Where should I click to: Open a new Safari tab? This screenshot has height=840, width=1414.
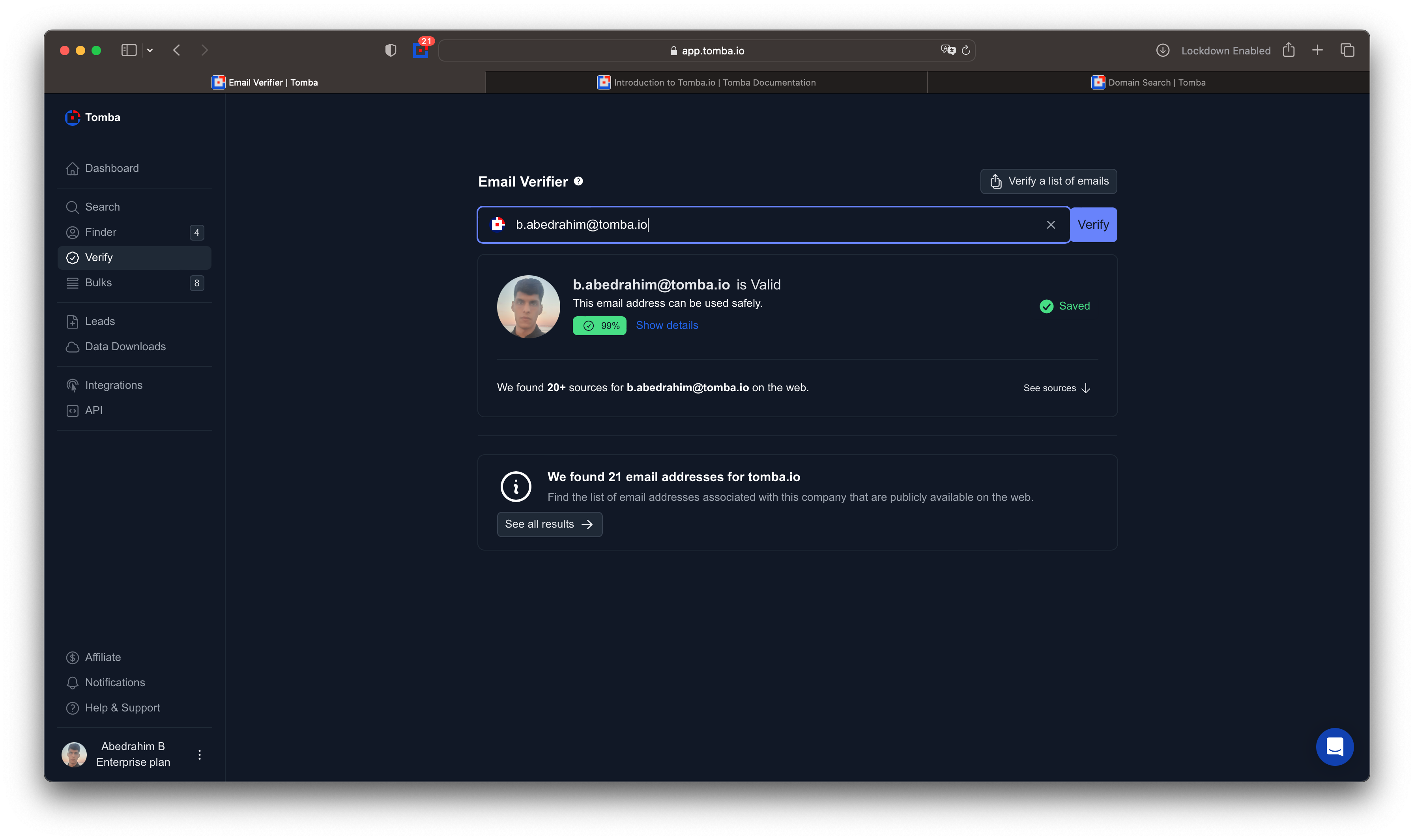point(1317,50)
